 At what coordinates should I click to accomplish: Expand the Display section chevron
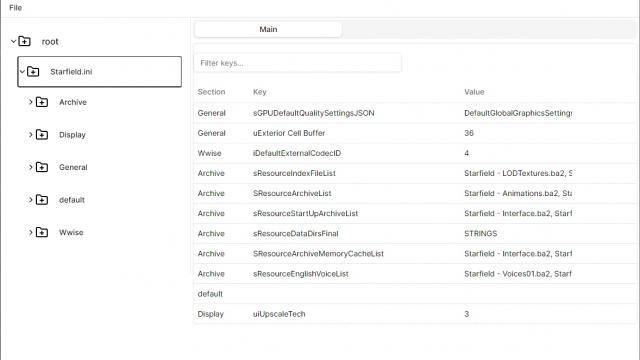pyautogui.click(x=31, y=135)
